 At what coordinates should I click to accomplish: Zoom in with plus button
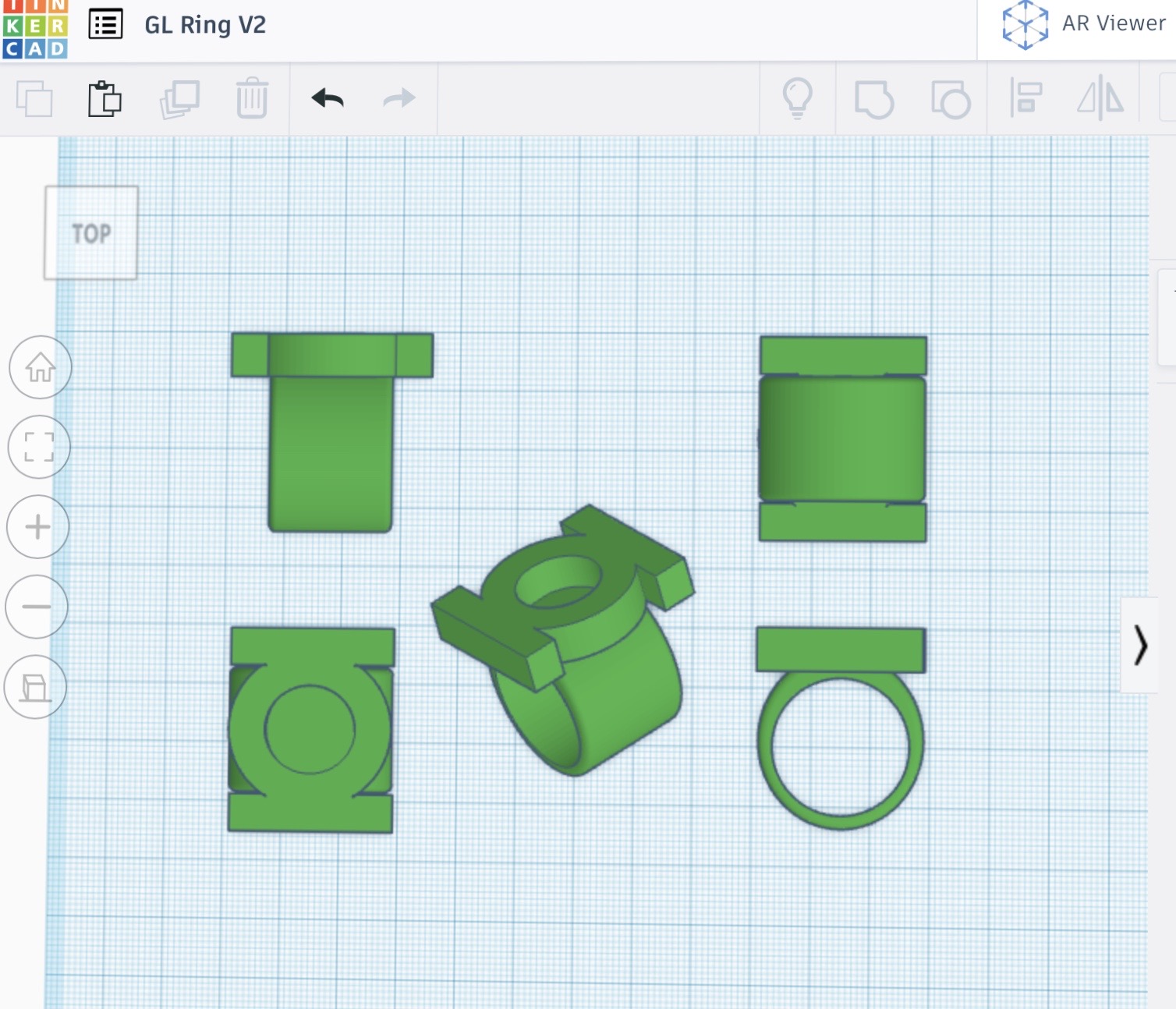[x=37, y=527]
